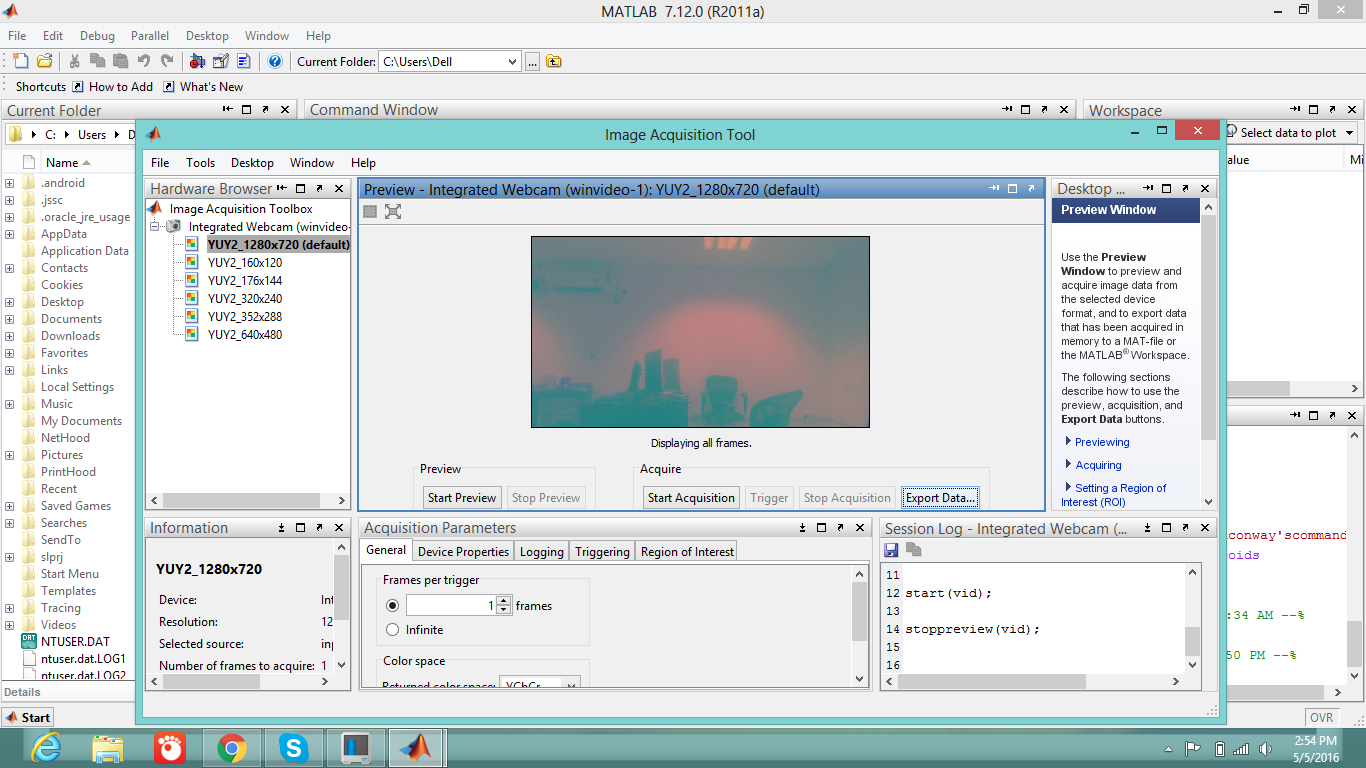Open Google Chrome from taskbar
The image size is (1366, 768).
[232, 748]
